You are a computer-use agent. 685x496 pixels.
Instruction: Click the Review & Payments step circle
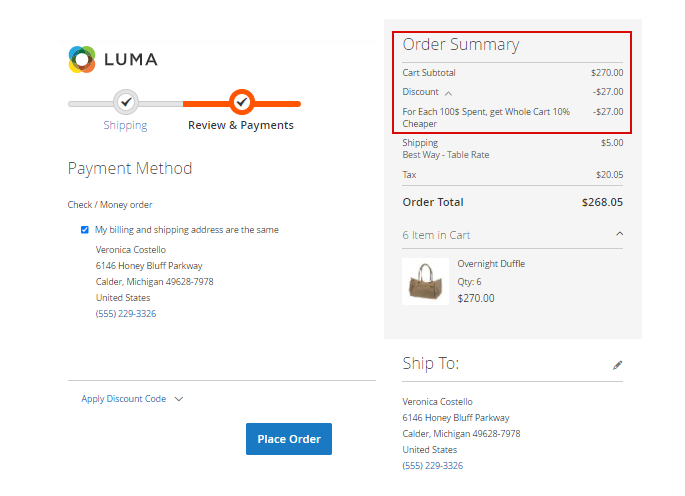(x=241, y=101)
